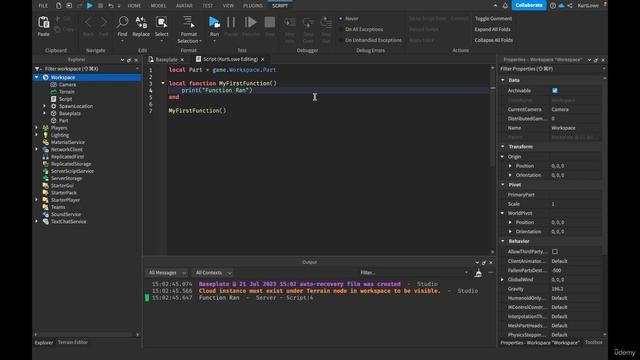The image size is (640, 360).
Task: Click the Resume button in Test group
Action: 251,22
